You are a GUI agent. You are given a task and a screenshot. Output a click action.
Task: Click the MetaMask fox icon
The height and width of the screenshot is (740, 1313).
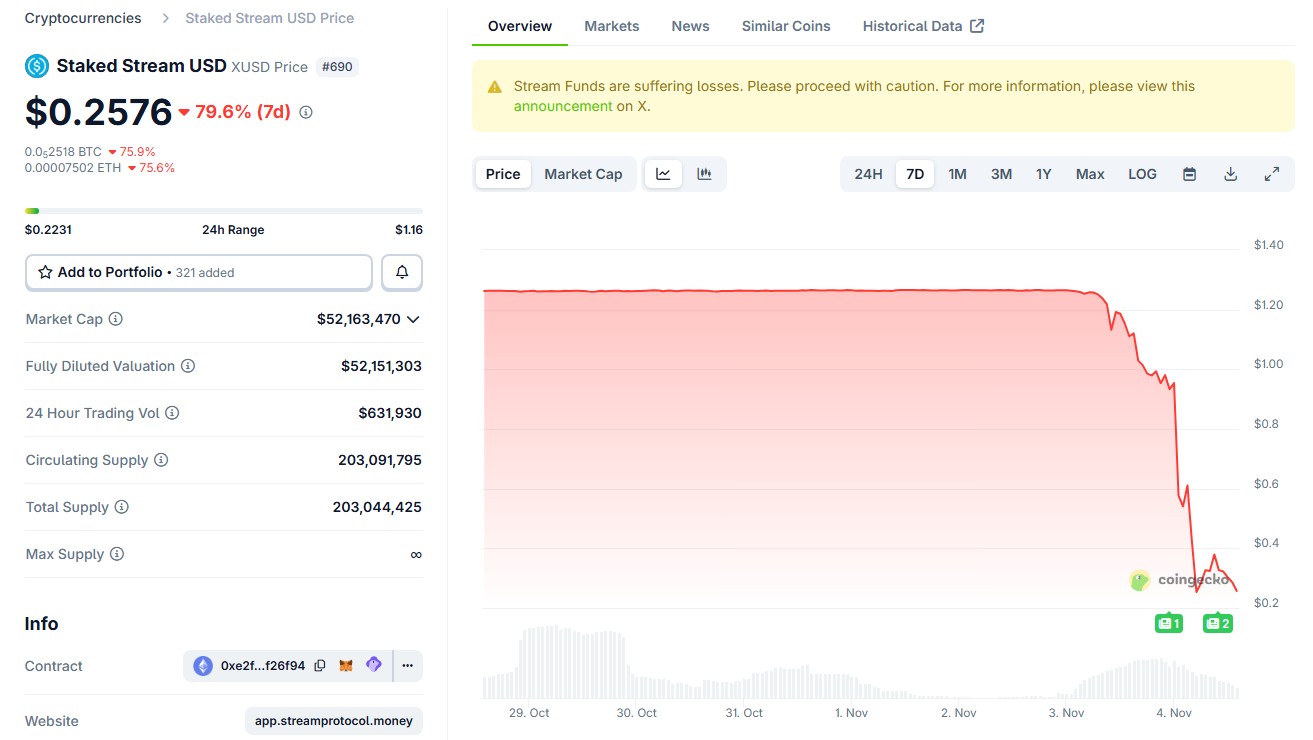click(x=346, y=666)
